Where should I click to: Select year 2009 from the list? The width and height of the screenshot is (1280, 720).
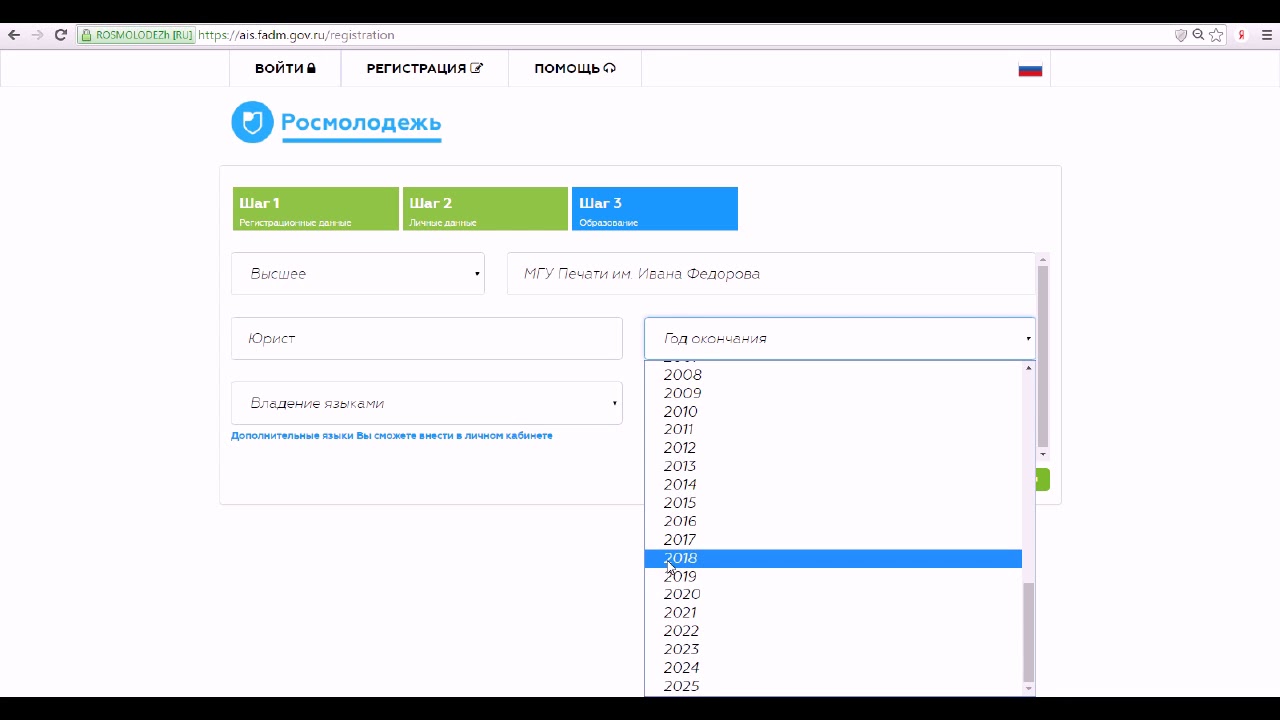[833, 393]
